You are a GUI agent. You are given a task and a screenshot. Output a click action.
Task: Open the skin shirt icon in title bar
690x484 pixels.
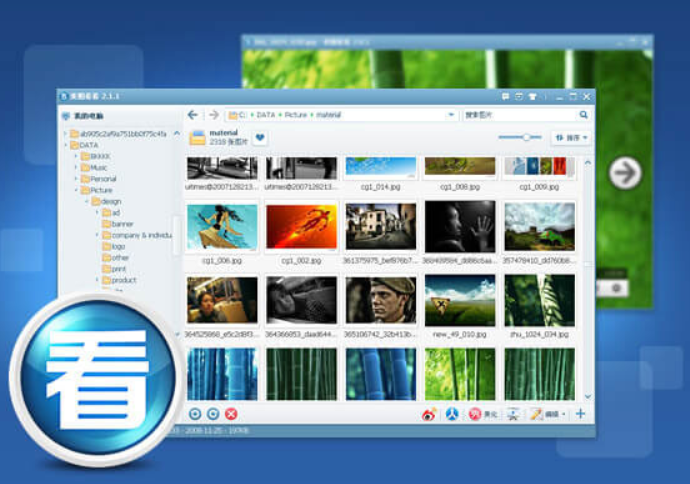[532, 96]
